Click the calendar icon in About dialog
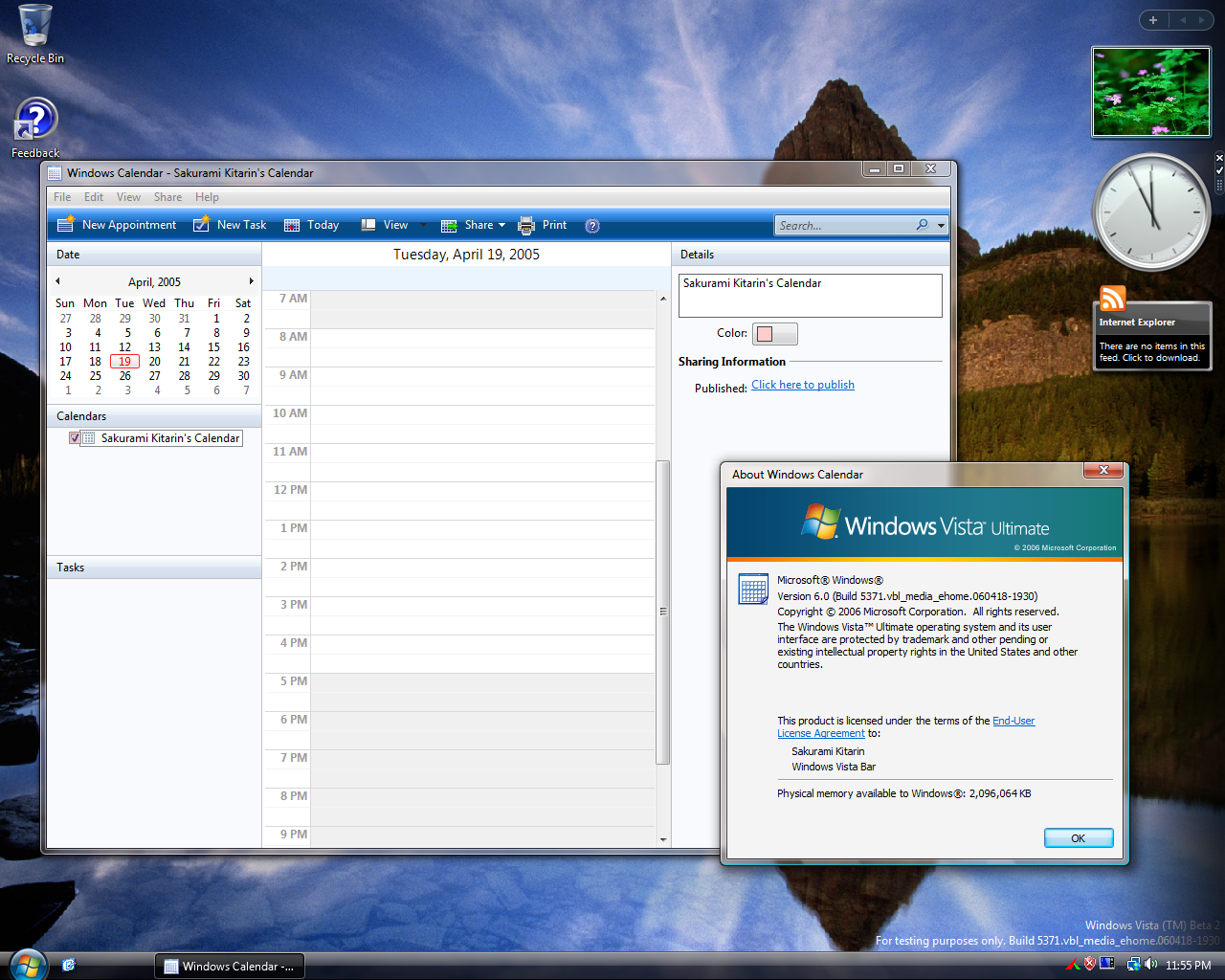Viewport: 1225px width, 980px height. coord(753,589)
